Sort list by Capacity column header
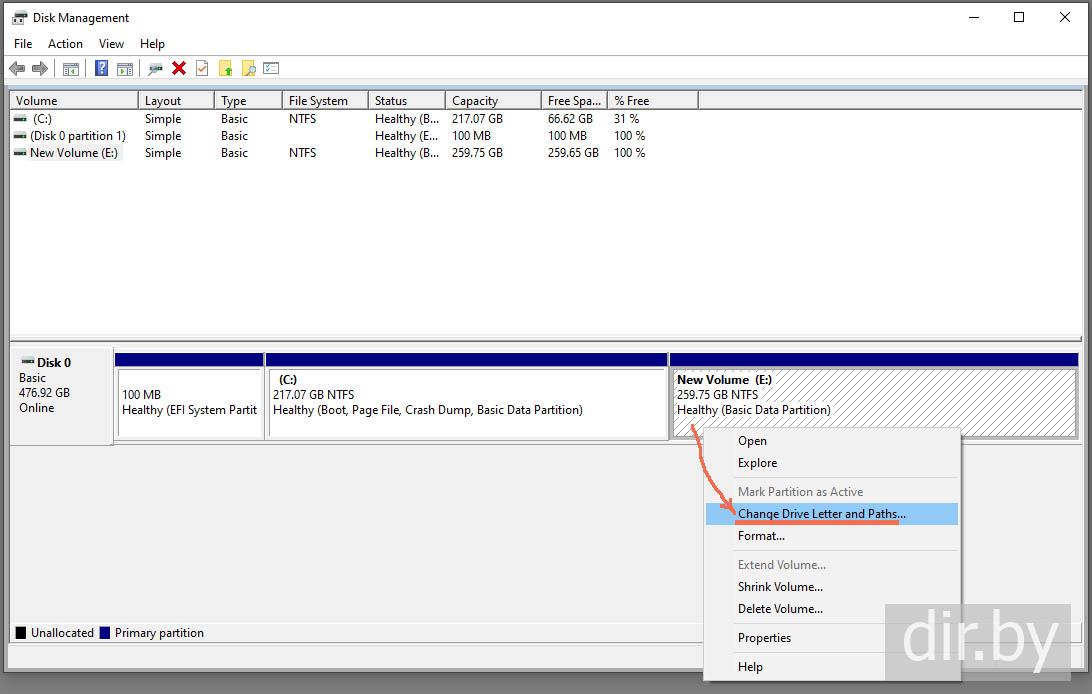Image resolution: width=1092 pixels, height=694 pixels. pyautogui.click(x=475, y=101)
